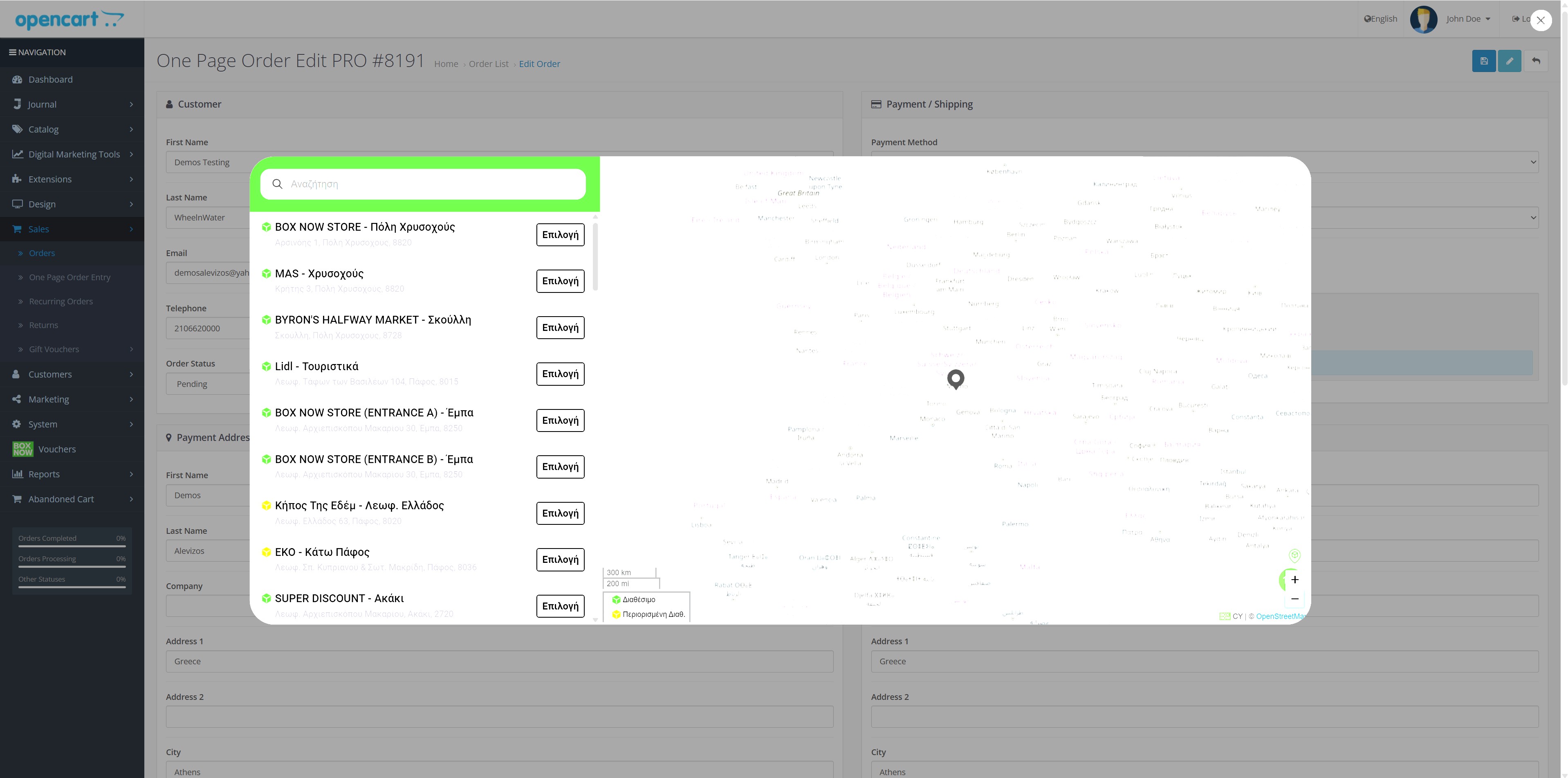Expand the Reports sidebar menu
Image resolution: width=1568 pixels, height=778 pixels.
(72, 474)
